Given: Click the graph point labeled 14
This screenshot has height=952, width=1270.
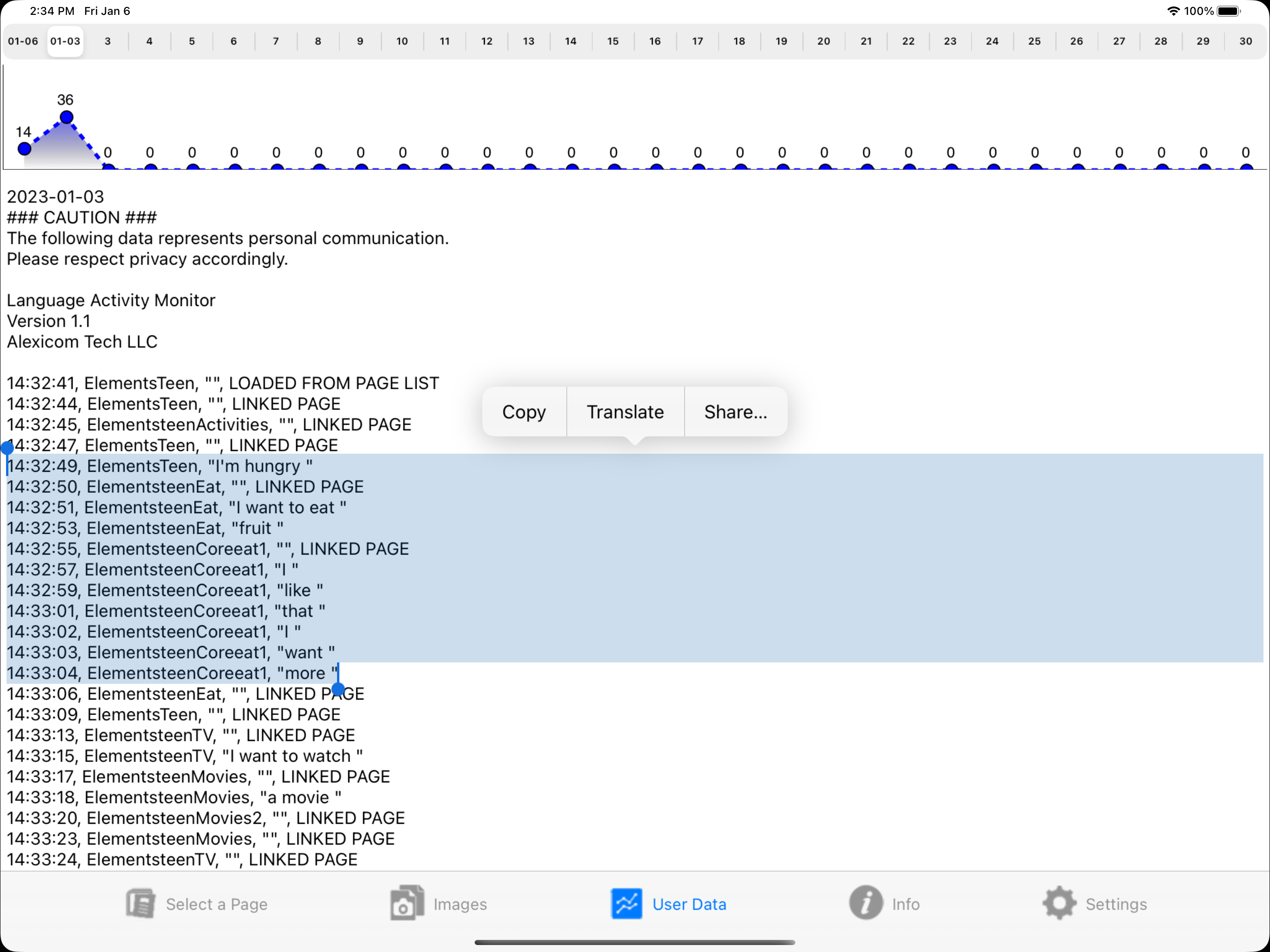Looking at the screenshot, I should 24,149.
